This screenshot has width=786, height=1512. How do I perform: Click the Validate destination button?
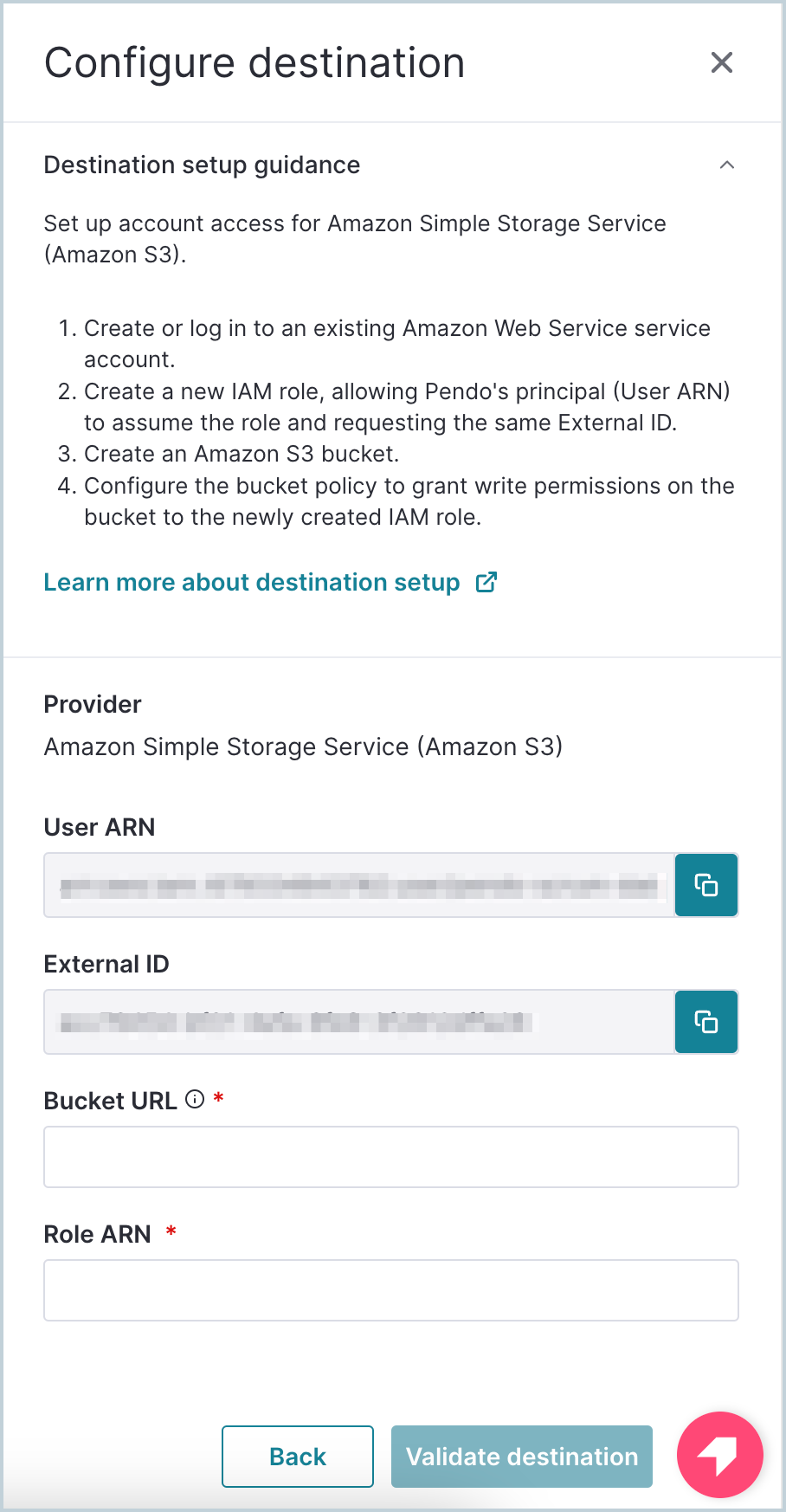click(x=522, y=1457)
